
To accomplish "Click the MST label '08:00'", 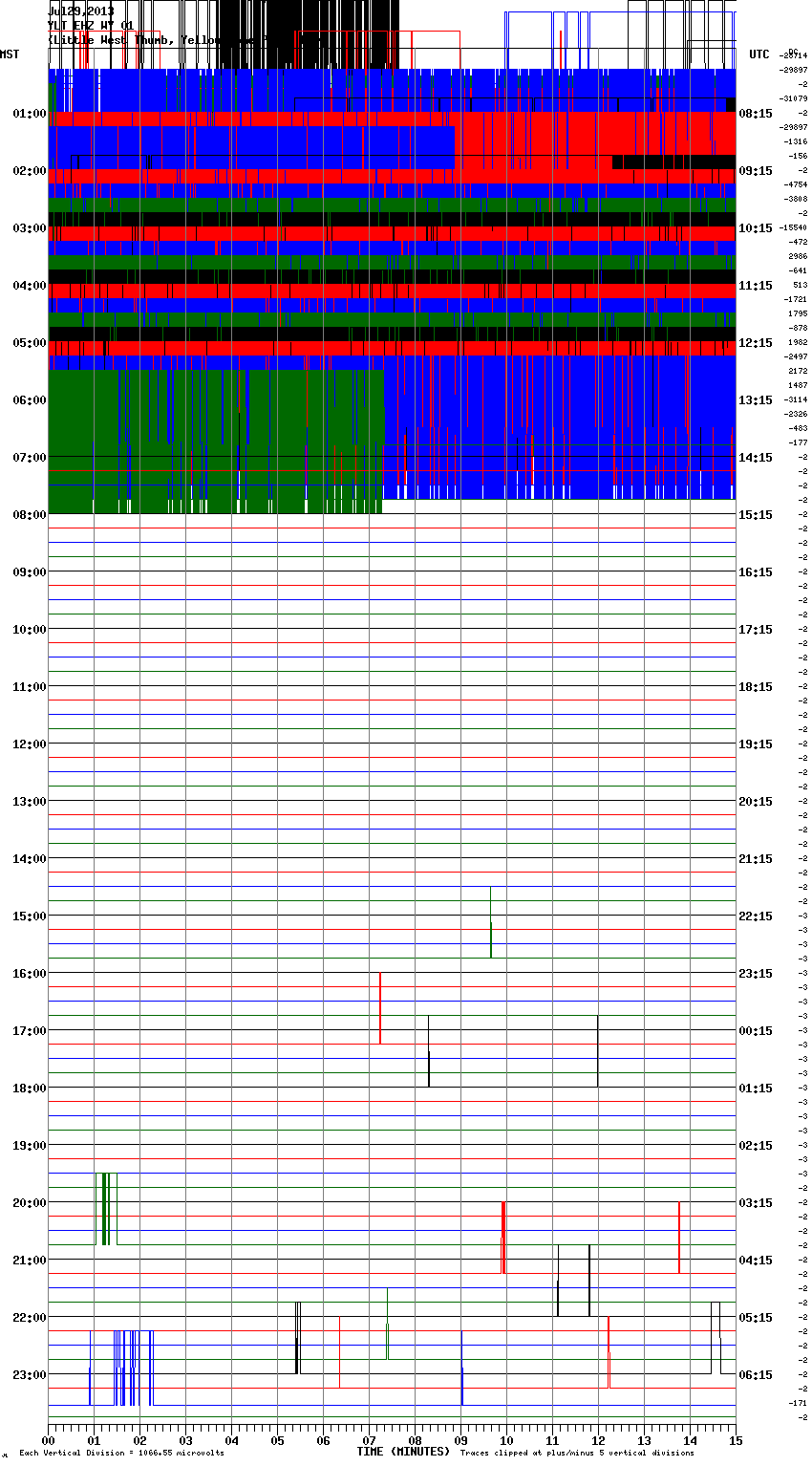I will click(x=30, y=515).
